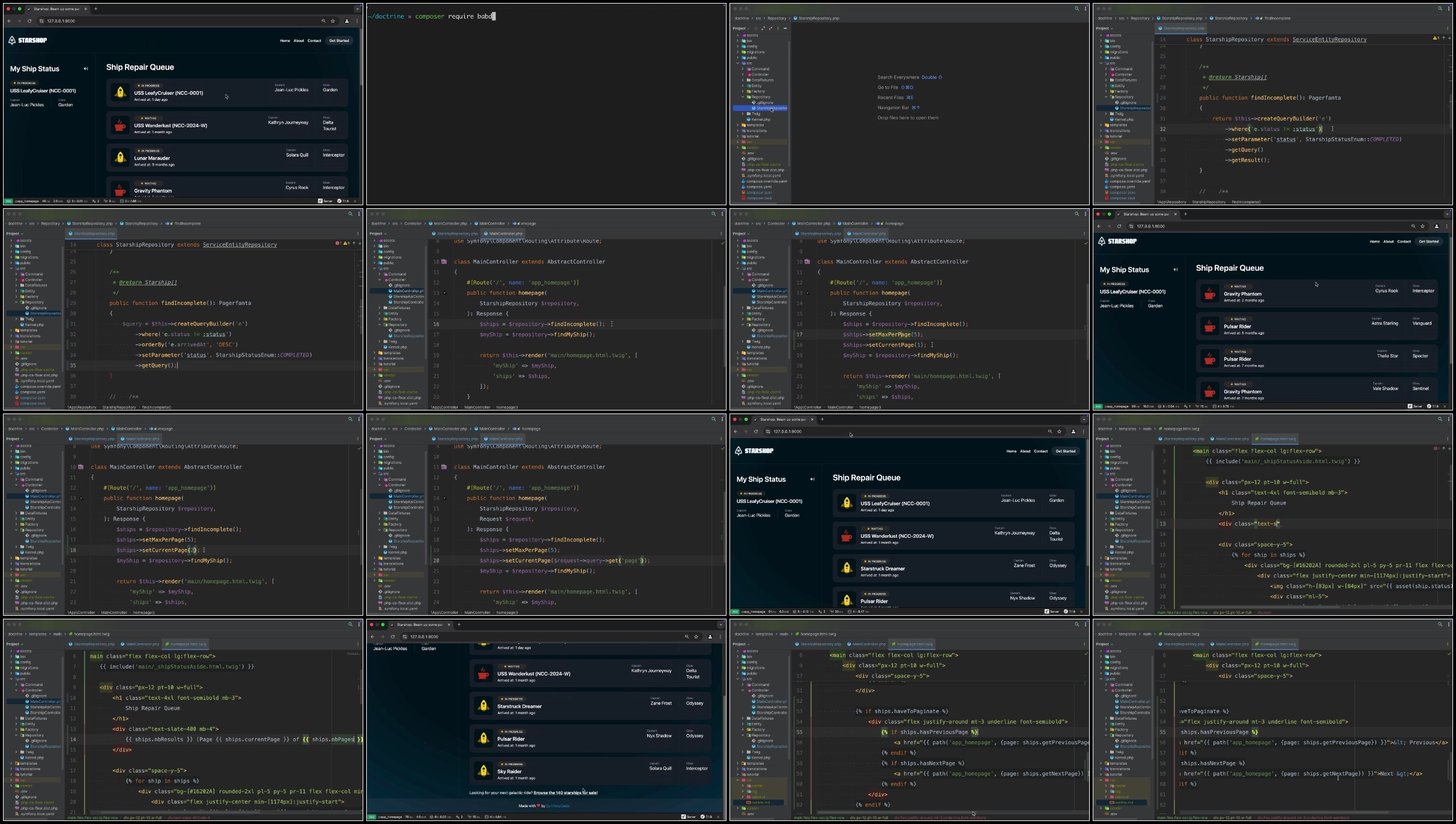Image resolution: width=1456 pixels, height=824 pixels.
Task: Open browser kebab menu in Lunar Marauder frame
Action: click(357, 21)
